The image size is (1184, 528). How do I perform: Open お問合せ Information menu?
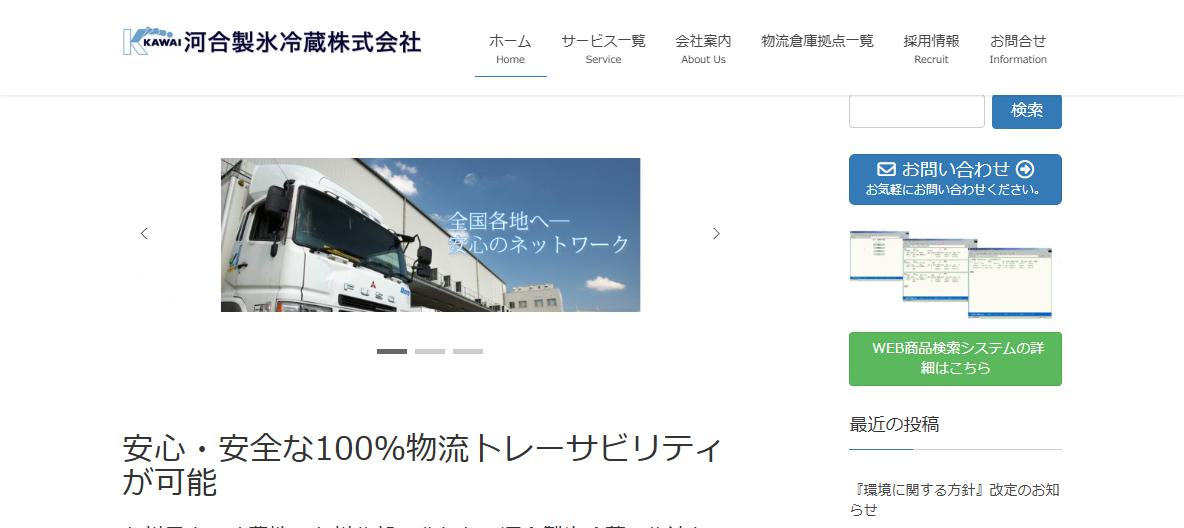1018,49
